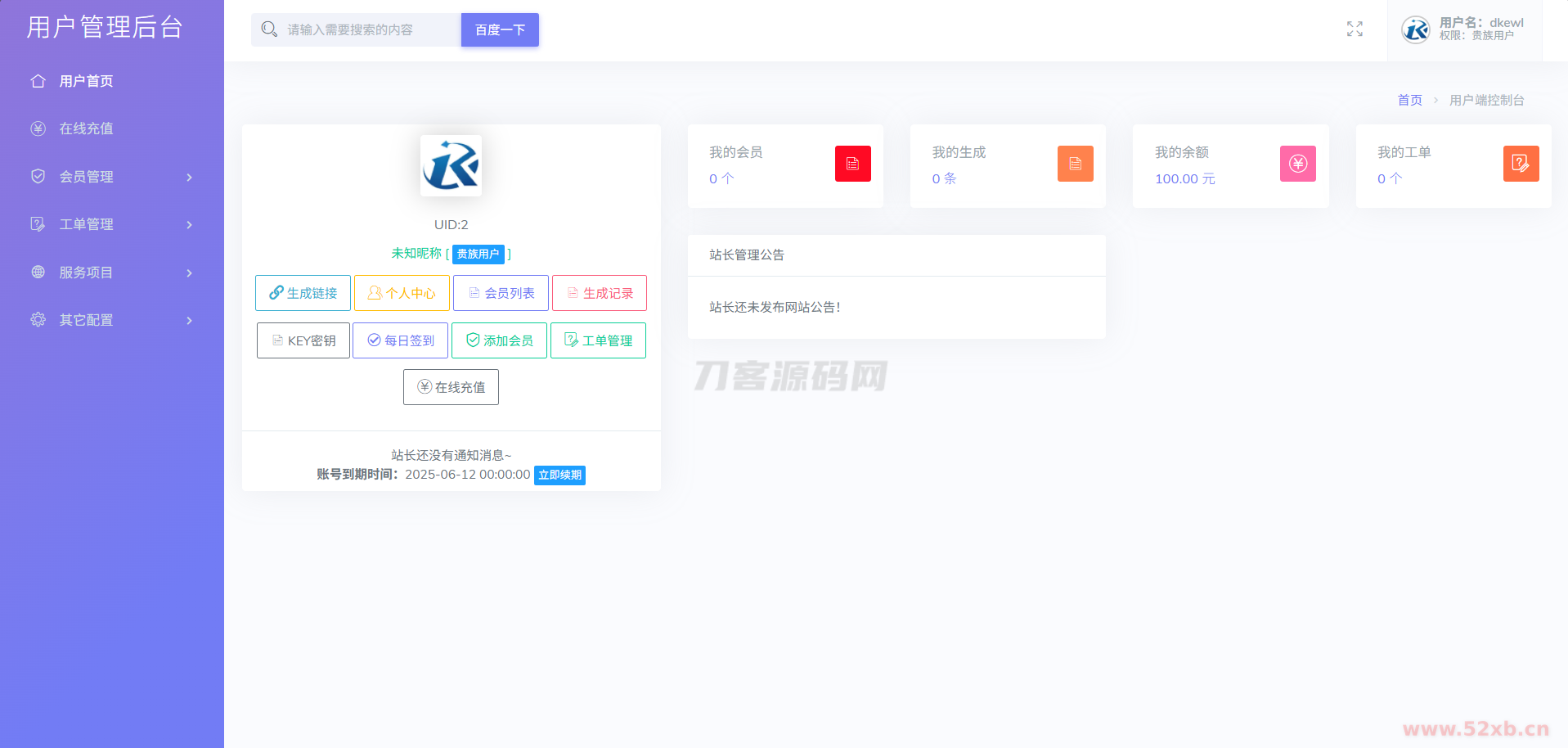This screenshot has height=748, width=1568.
Task: Click the fullscreen toggle icon in header
Action: (1355, 29)
